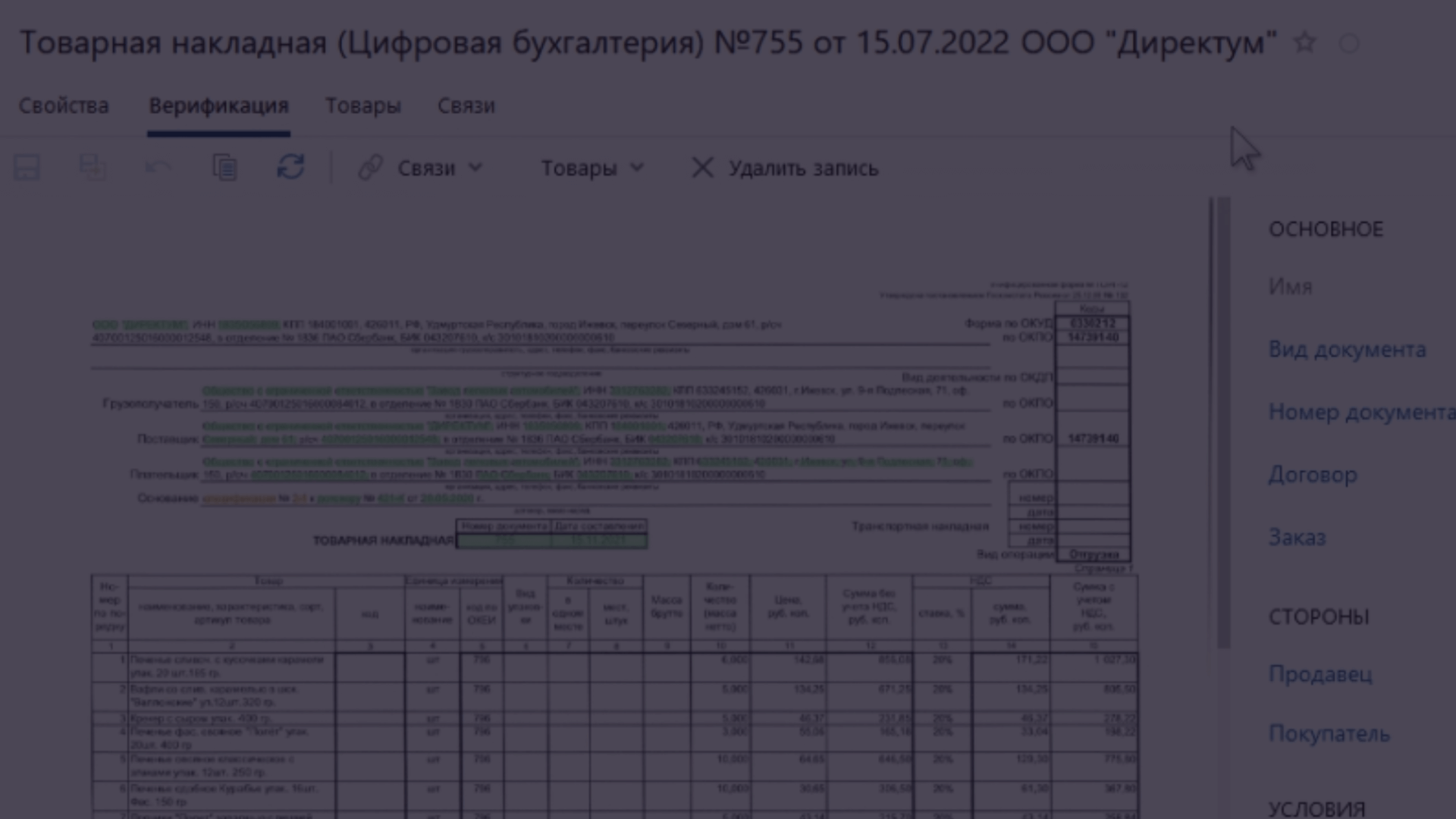
Task: Open the Договор link
Action: (1313, 475)
